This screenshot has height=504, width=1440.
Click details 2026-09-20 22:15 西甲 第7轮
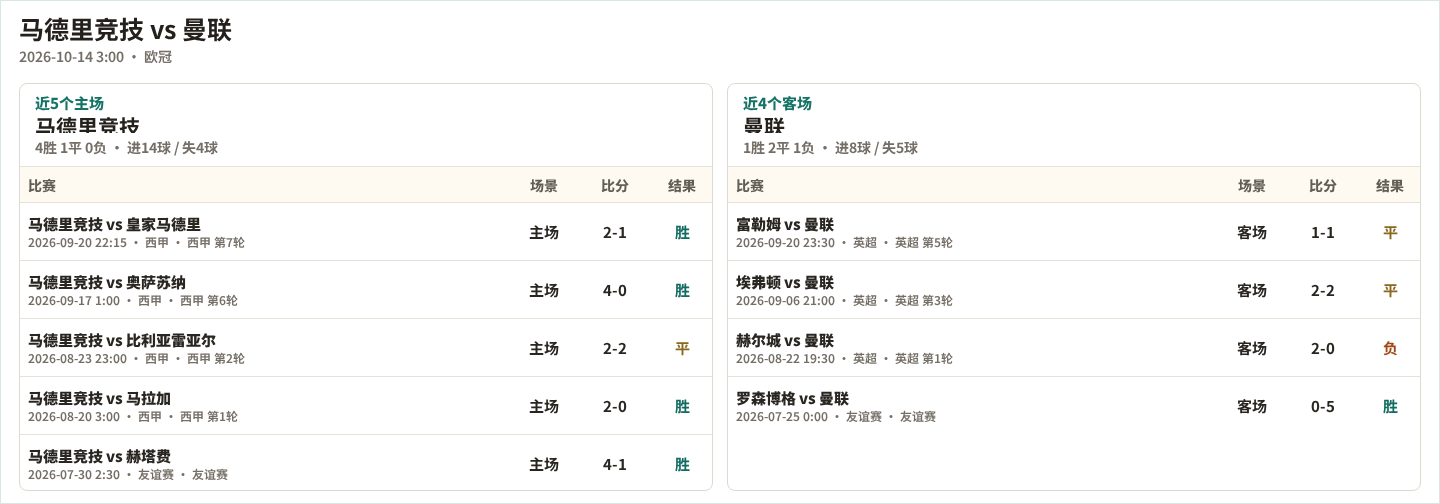click(136, 243)
